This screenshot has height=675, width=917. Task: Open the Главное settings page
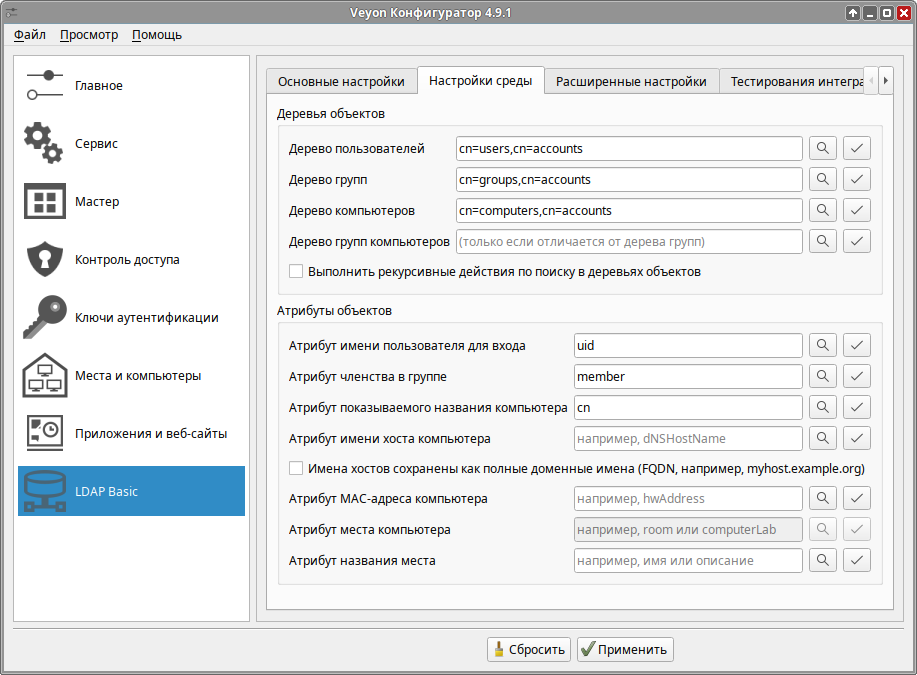coord(132,85)
